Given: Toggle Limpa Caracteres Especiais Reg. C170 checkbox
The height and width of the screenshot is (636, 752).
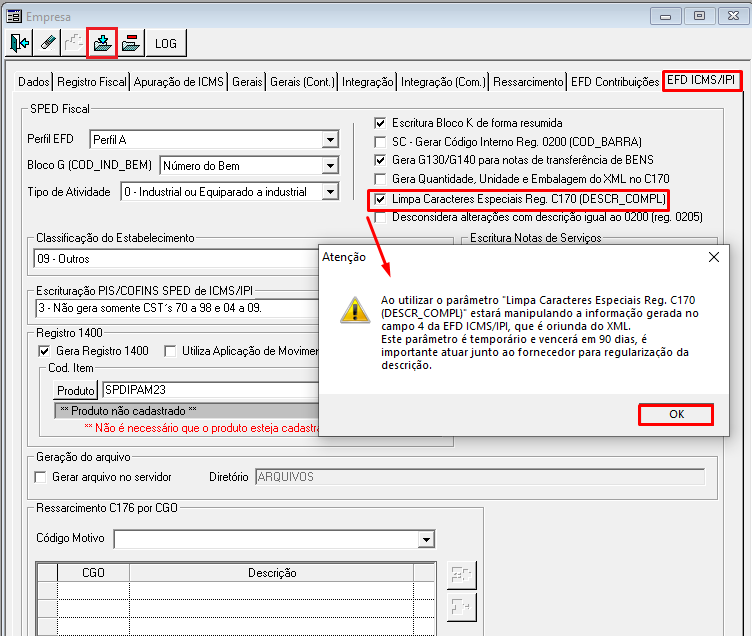Looking at the screenshot, I should tap(380, 199).
